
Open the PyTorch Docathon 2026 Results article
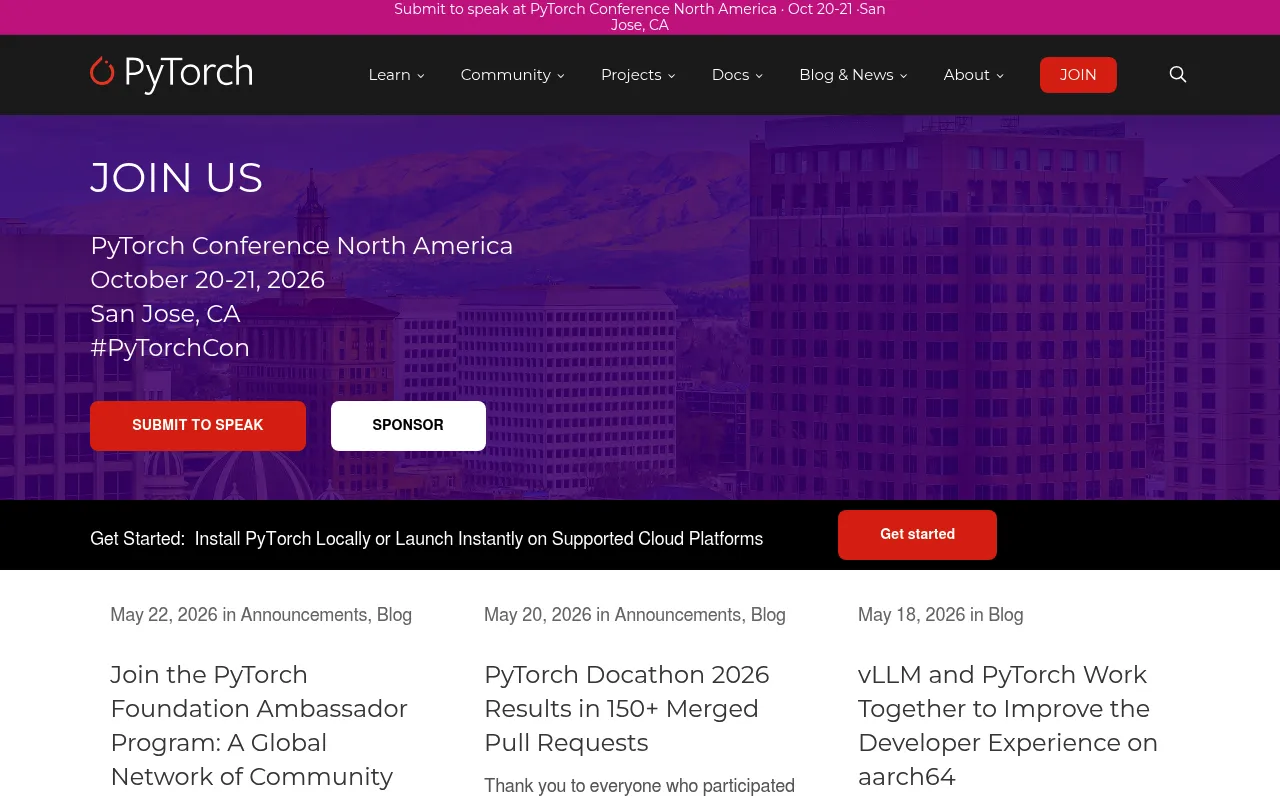pos(627,709)
